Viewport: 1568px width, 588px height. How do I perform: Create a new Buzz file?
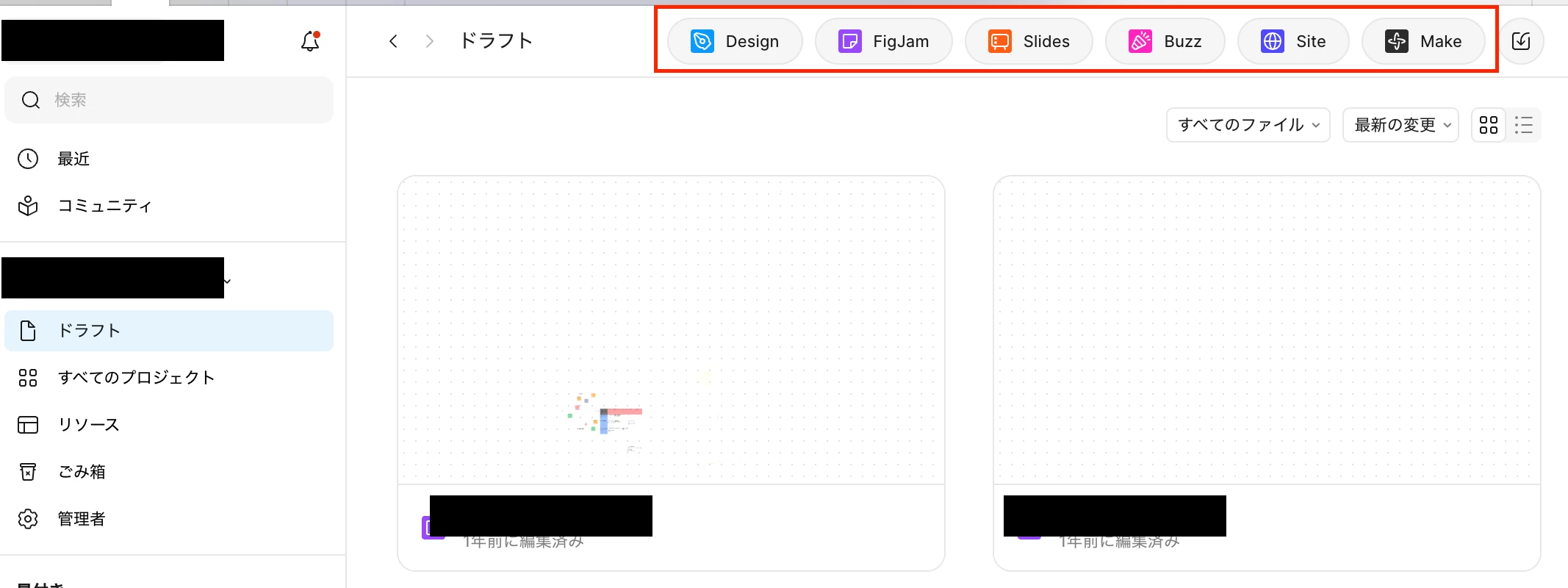click(1165, 41)
